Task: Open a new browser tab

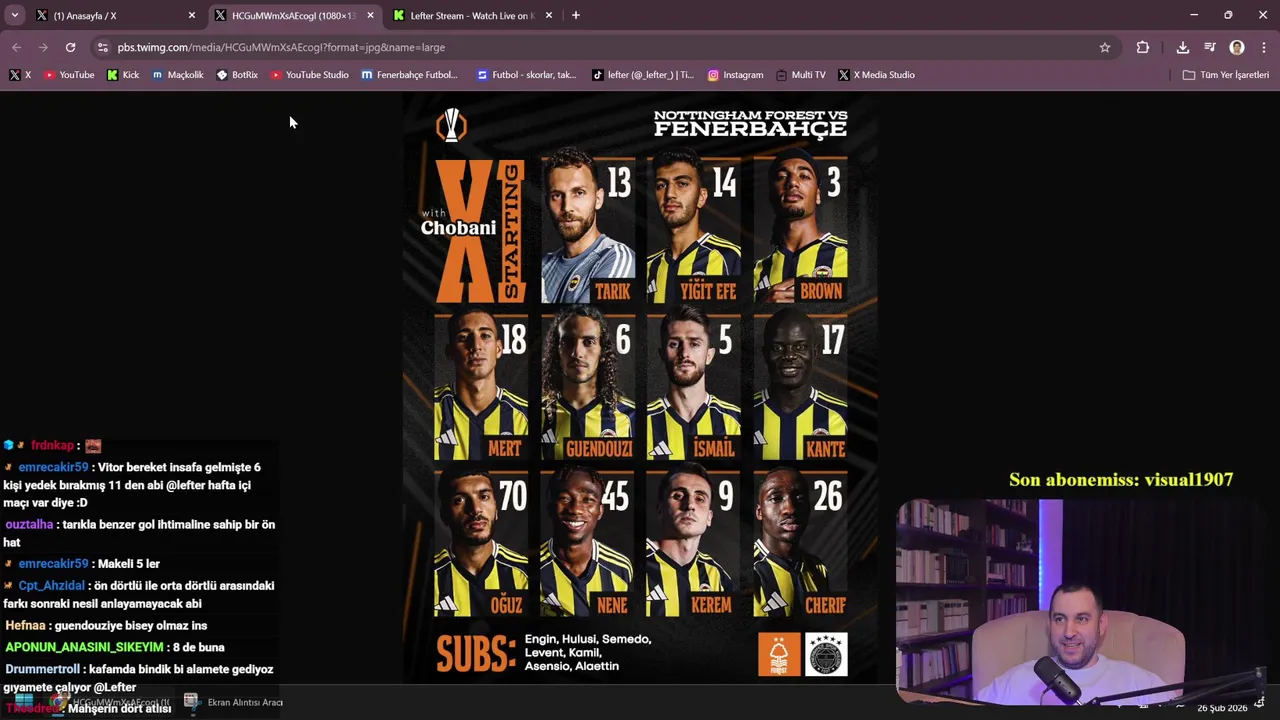Action: (575, 15)
